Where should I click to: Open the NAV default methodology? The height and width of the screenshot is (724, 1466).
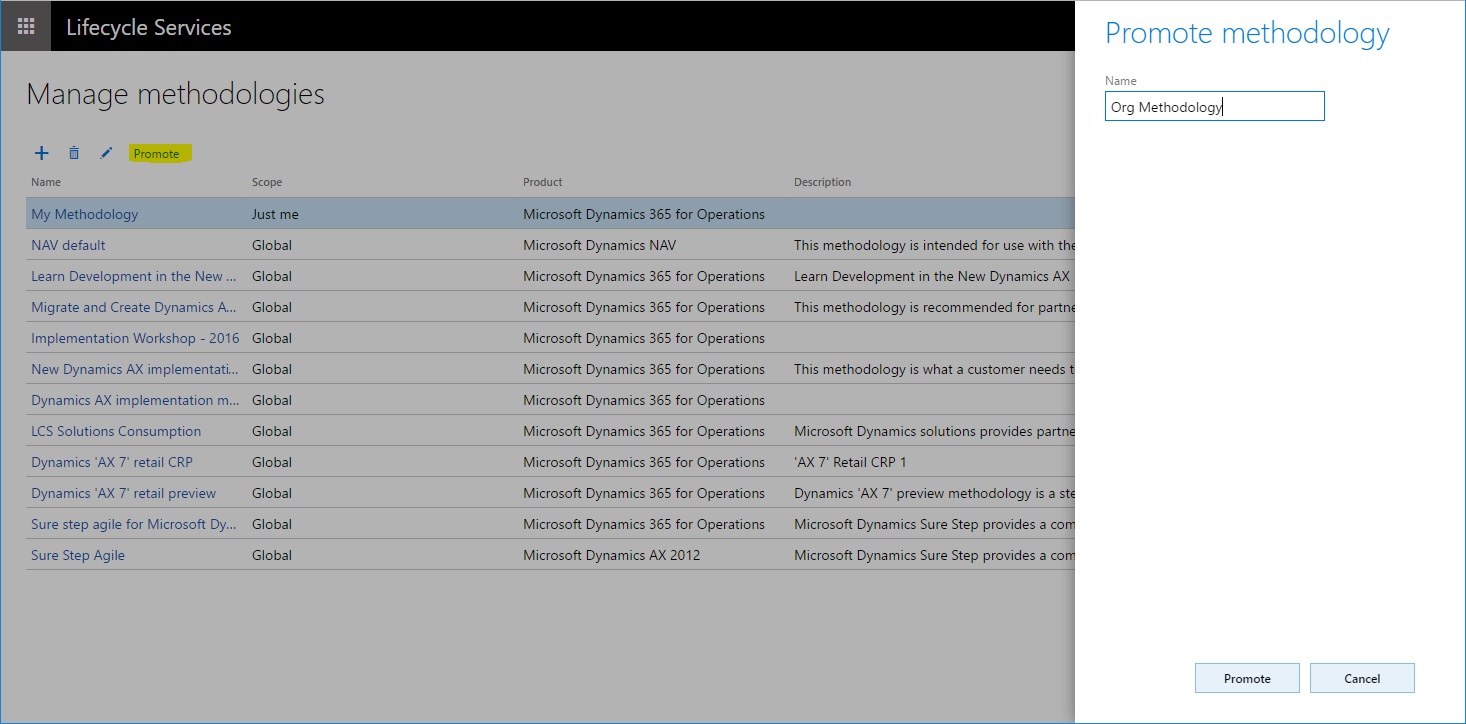tap(67, 245)
